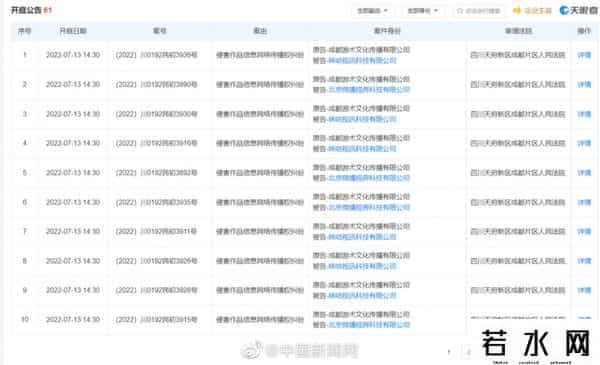Open the 详情 link in row 4

point(584,143)
